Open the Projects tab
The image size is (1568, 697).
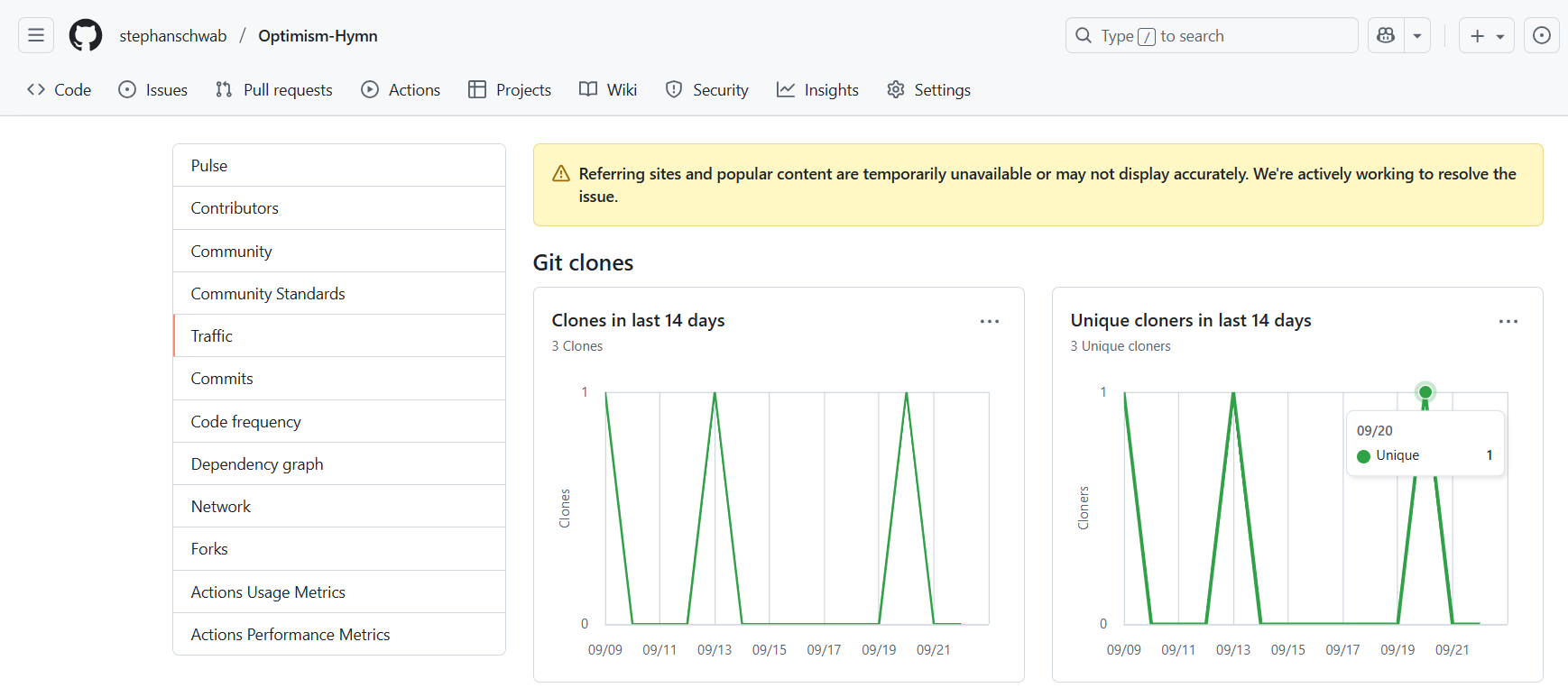pyautogui.click(x=510, y=89)
